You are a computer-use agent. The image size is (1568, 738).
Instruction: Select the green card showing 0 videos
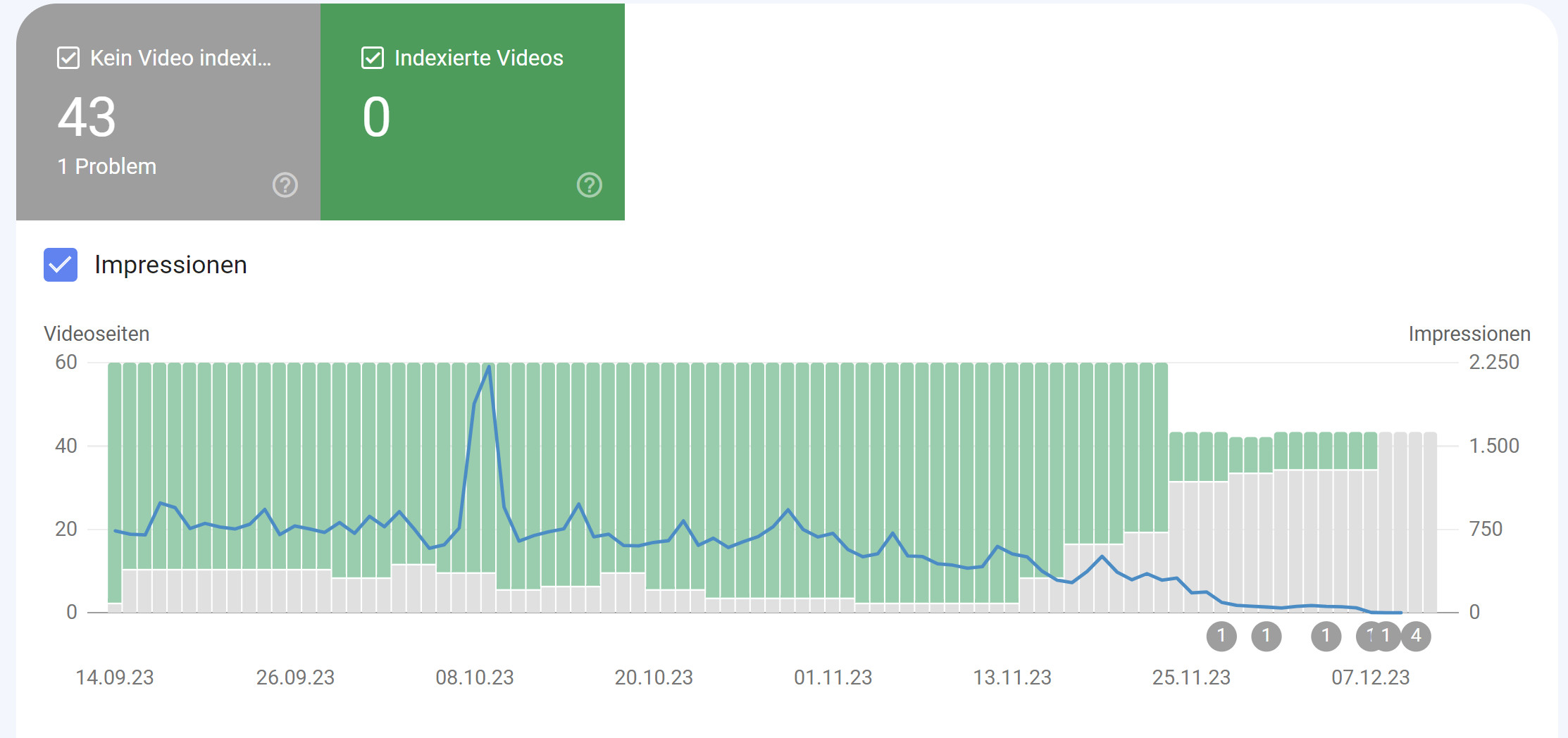click(x=473, y=113)
